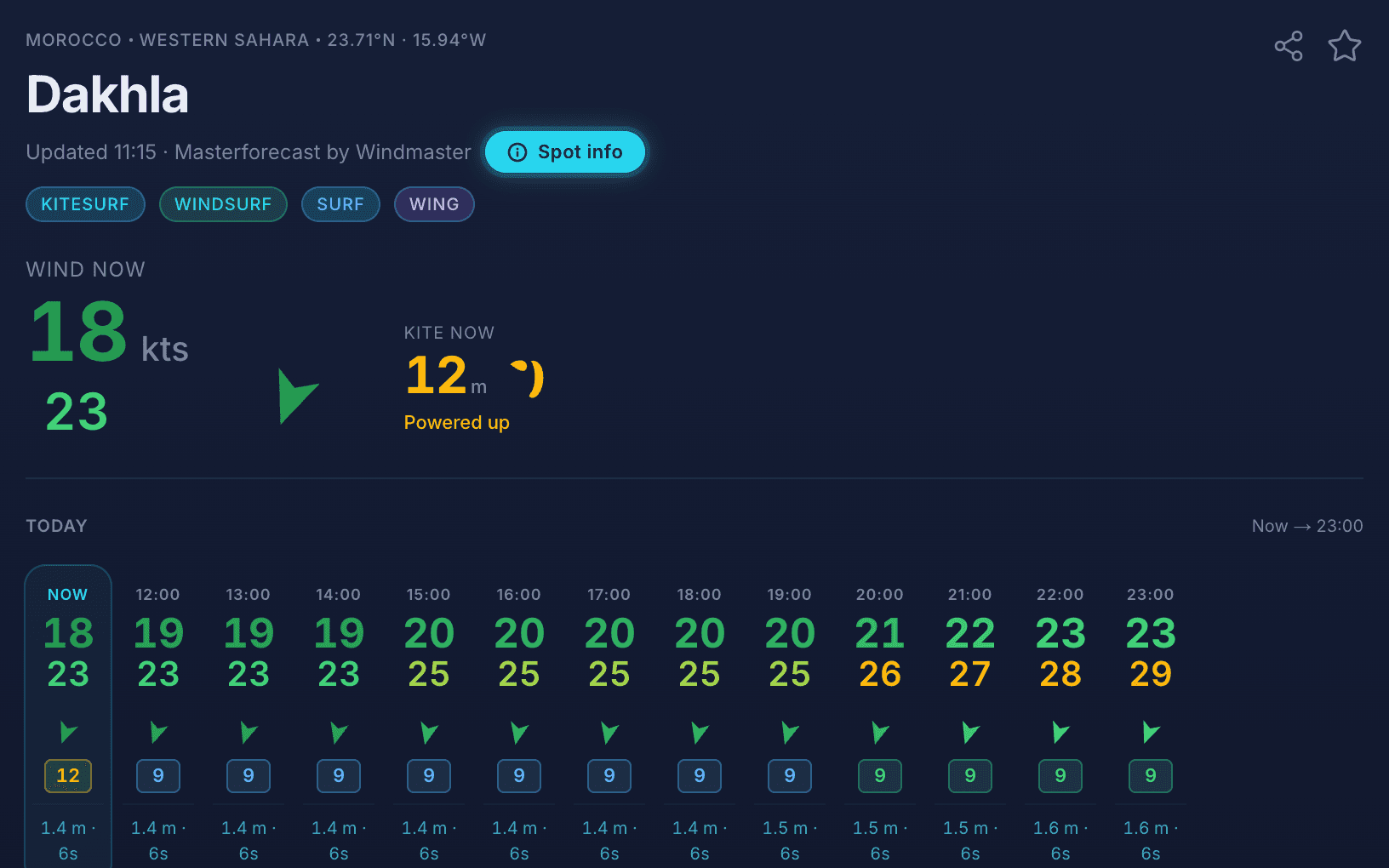The height and width of the screenshot is (868, 1389).
Task: Click the 21:00 wind value 22
Action: point(970,633)
